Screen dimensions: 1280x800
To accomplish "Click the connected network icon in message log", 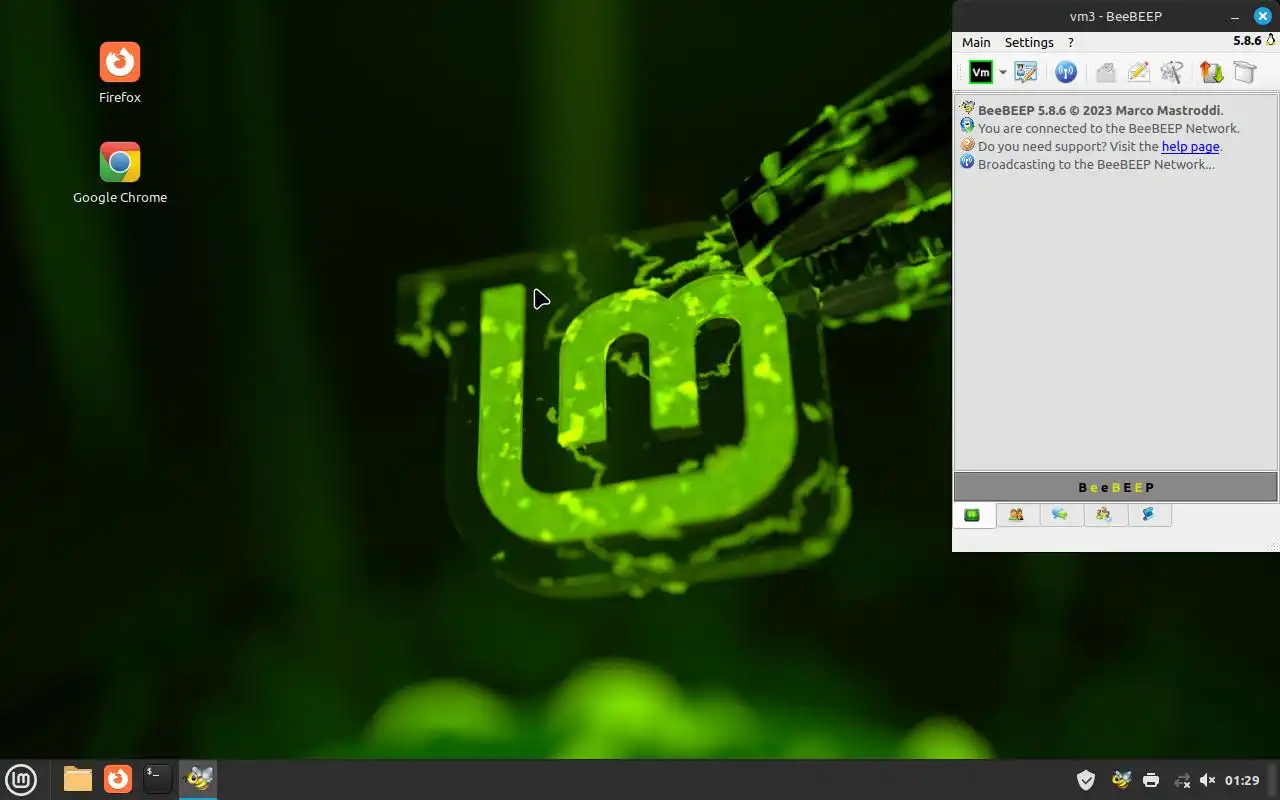I will pyautogui.click(x=967, y=126).
